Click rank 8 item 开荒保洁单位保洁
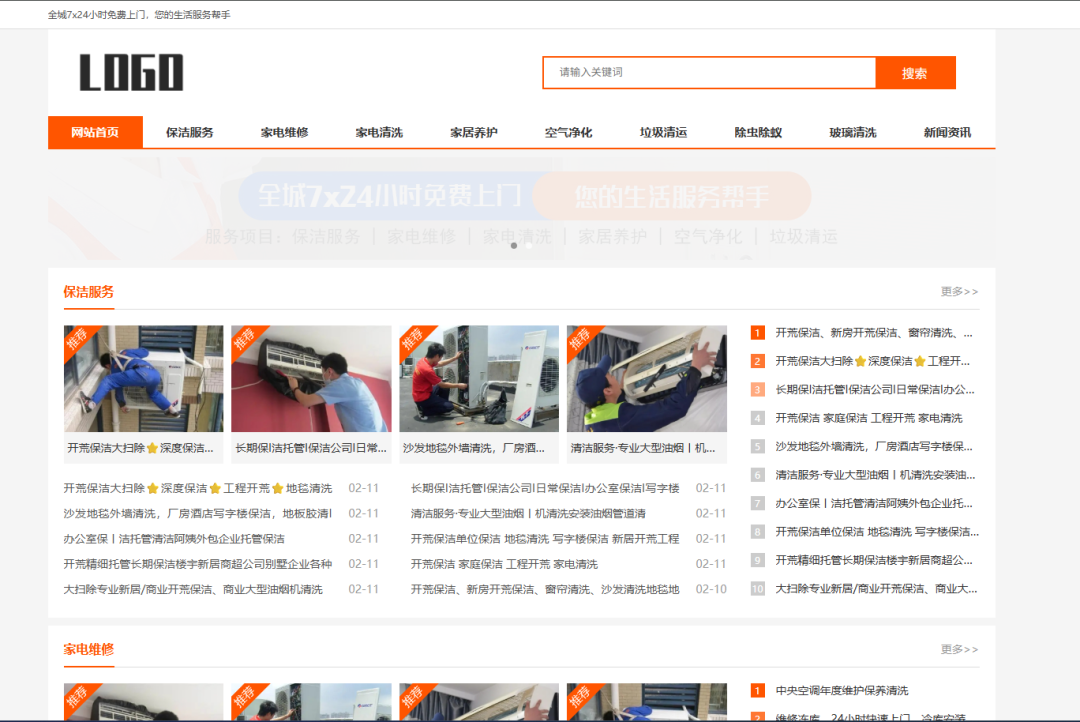 pos(877,532)
